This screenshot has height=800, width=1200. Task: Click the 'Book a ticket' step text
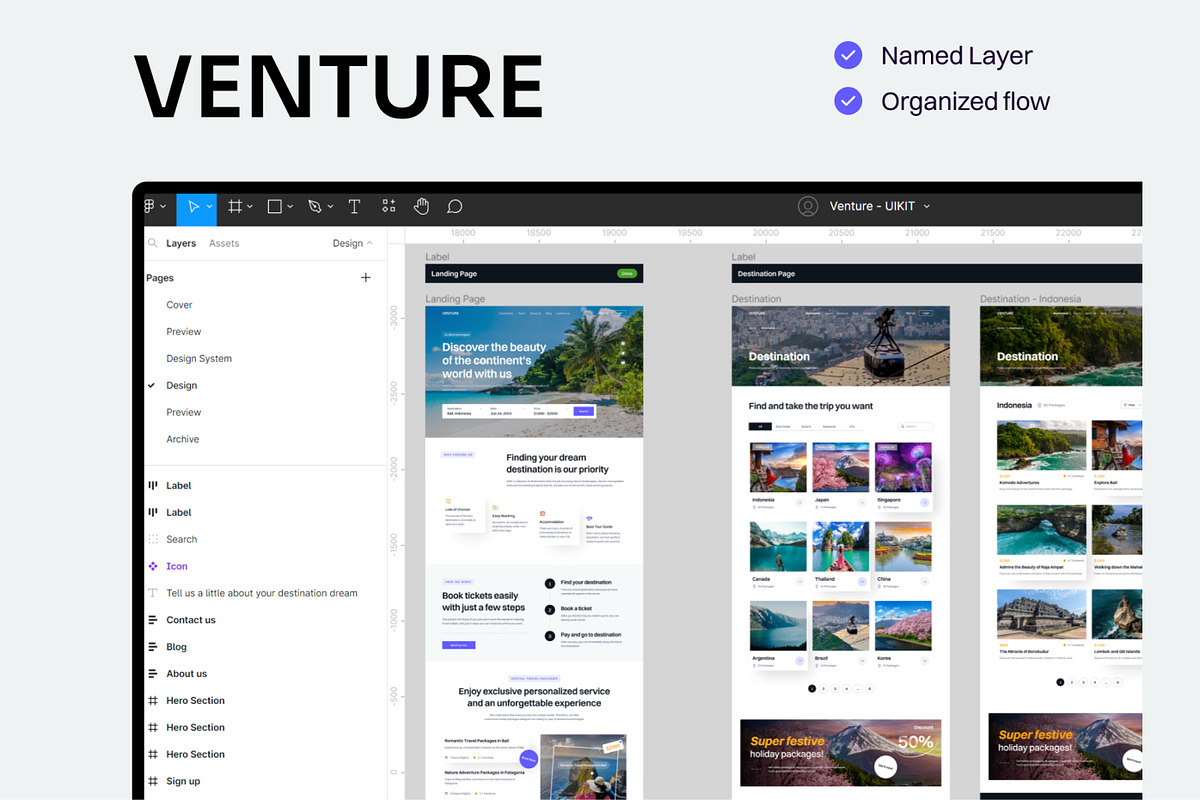(x=576, y=609)
